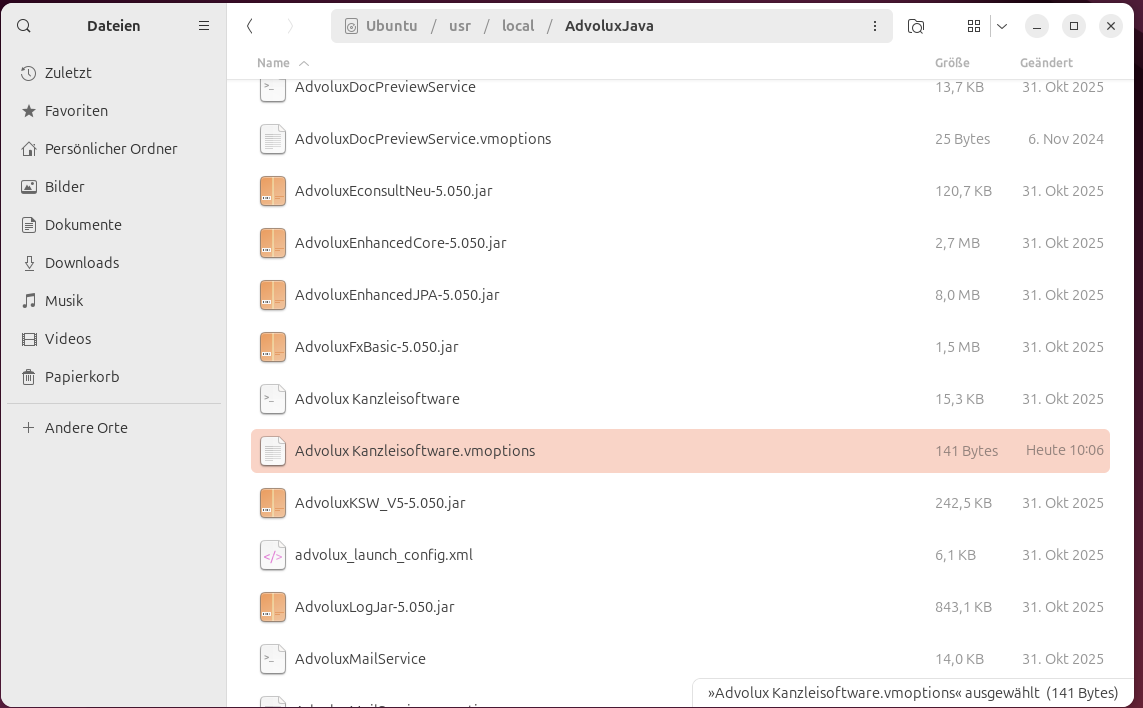
Task: Toggle the grid view icon
Action: coord(974,26)
